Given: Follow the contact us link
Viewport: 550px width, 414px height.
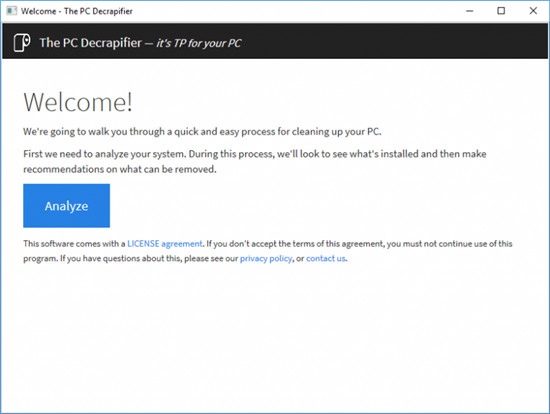Looking at the screenshot, I should tap(326, 259).
